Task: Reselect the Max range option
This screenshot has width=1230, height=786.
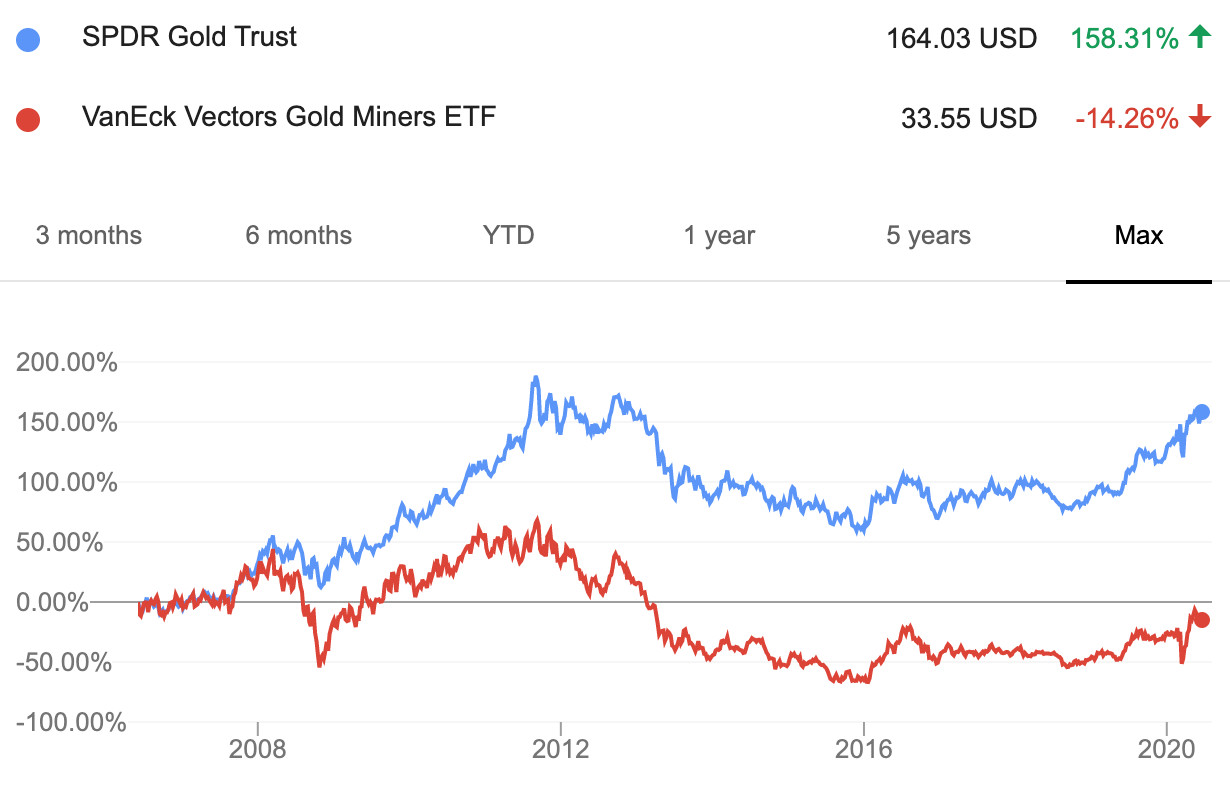Action: [x=1138, y=236]
